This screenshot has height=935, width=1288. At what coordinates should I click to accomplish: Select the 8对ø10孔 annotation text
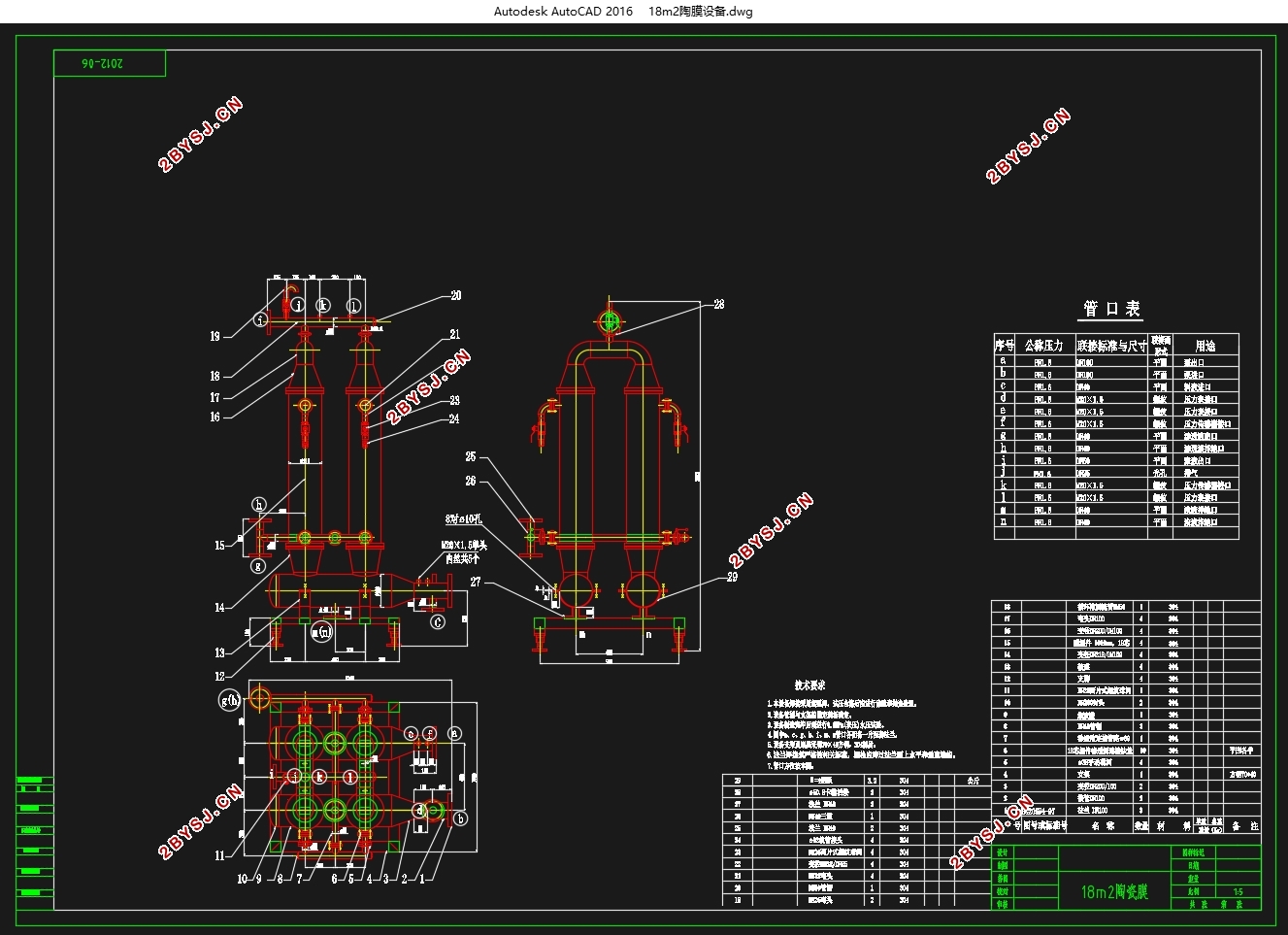463,518
